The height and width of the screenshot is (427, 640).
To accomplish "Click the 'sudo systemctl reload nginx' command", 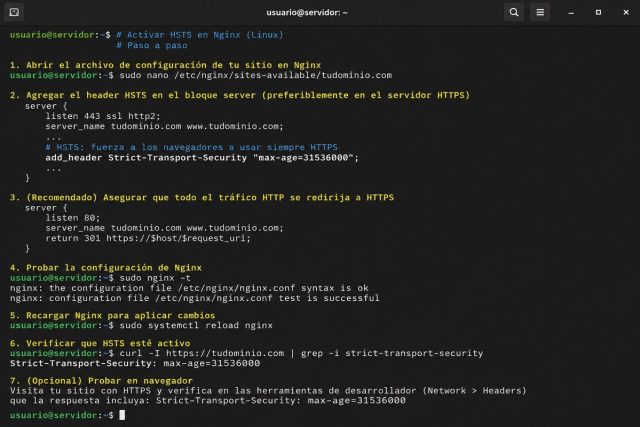I will [196, 325].
